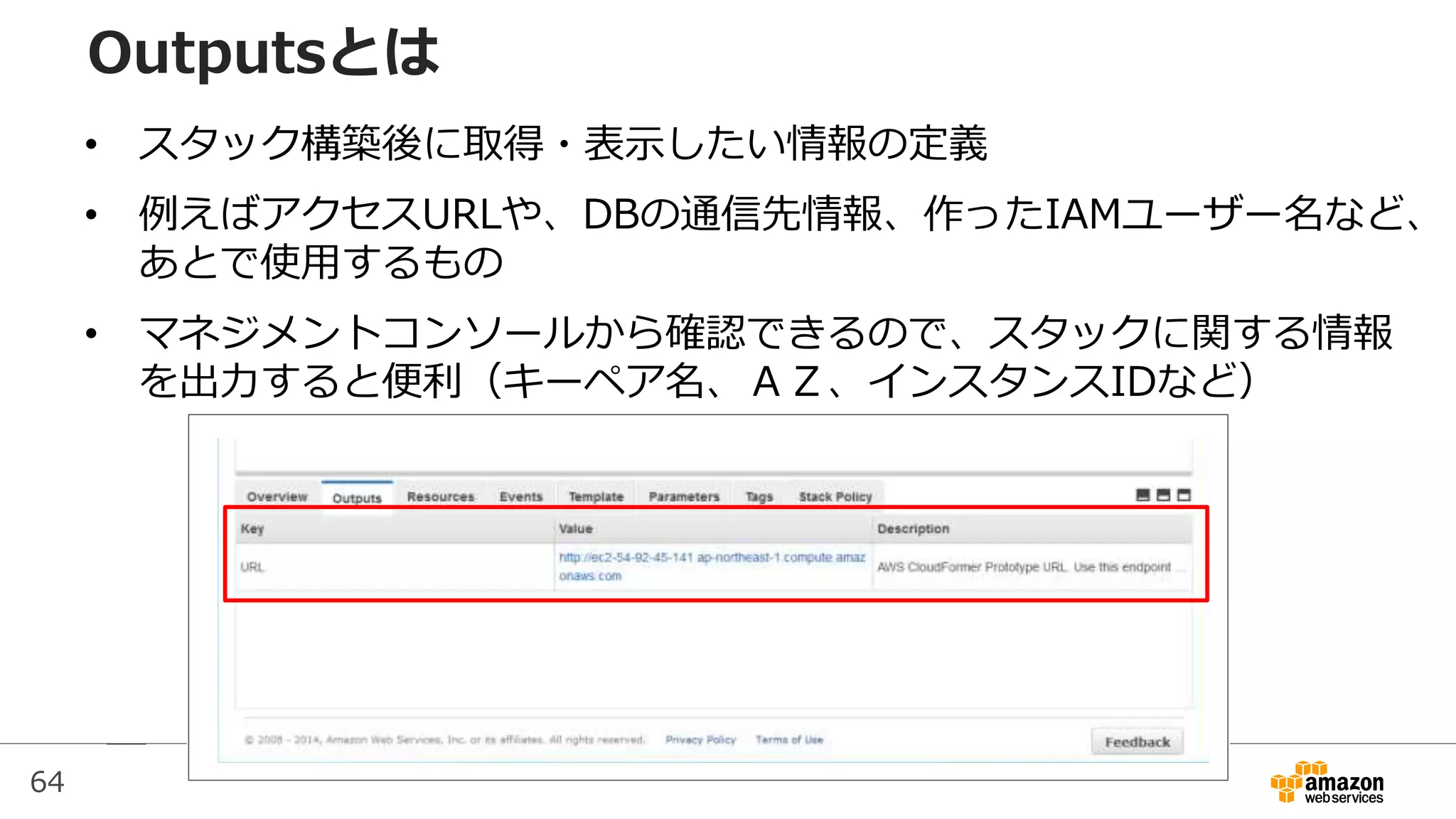Click the minimized pane layout icon
The width and height of the screenshot is (1456, 819).
[x=1142, y=495]
